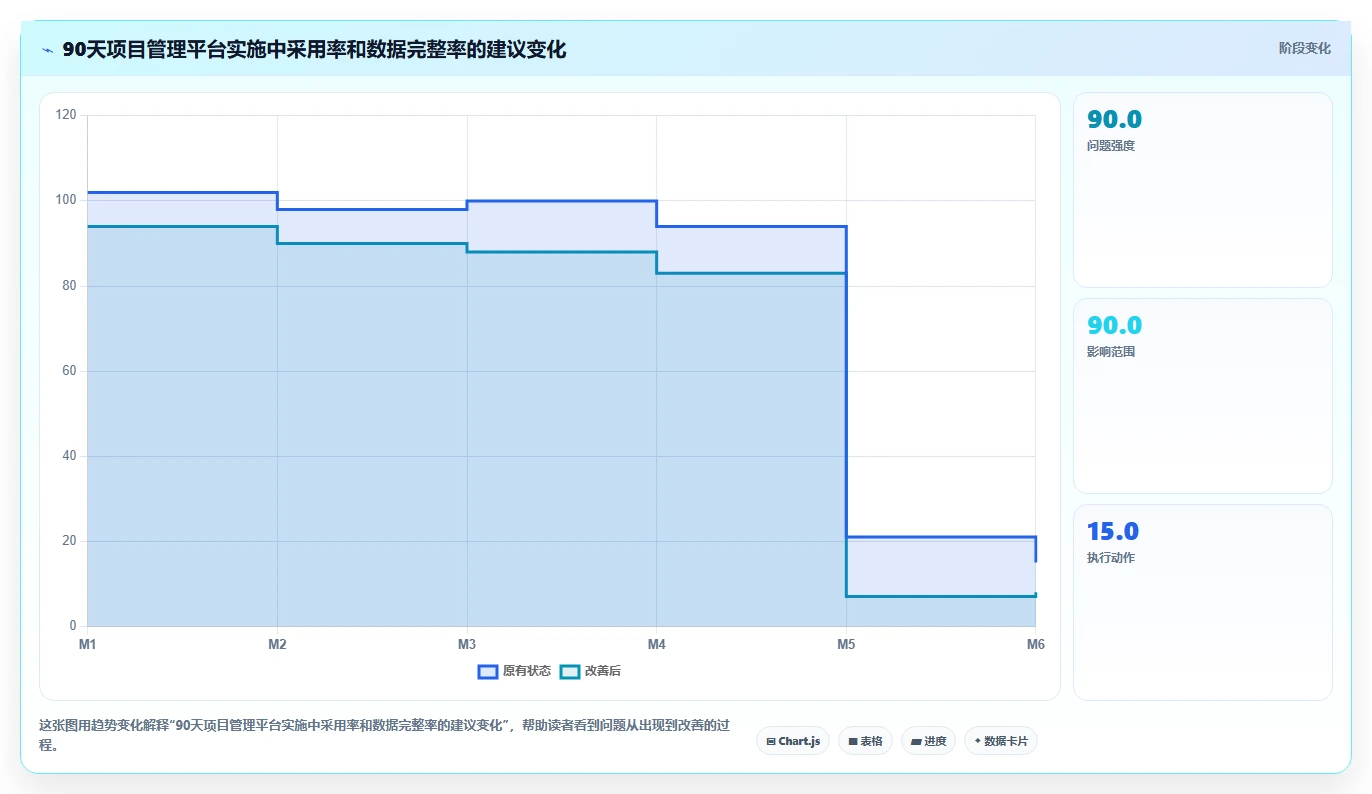
Task: Click the 阶段变化 label in header
Action: pyautogui.click(x=1304, y=48)
